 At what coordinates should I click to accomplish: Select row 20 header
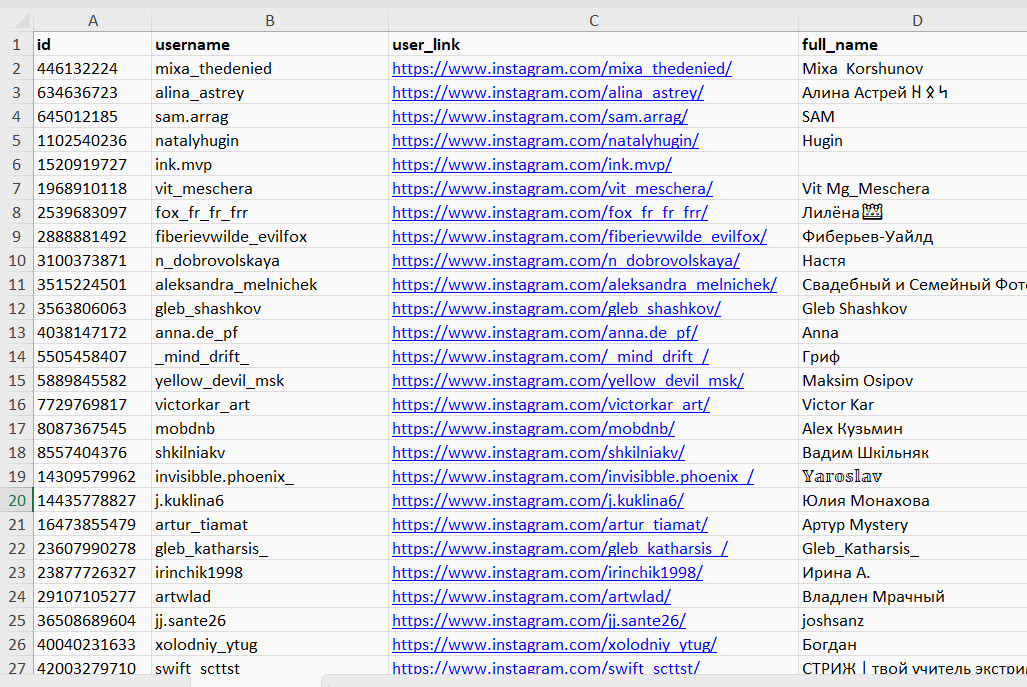[17, 500]
